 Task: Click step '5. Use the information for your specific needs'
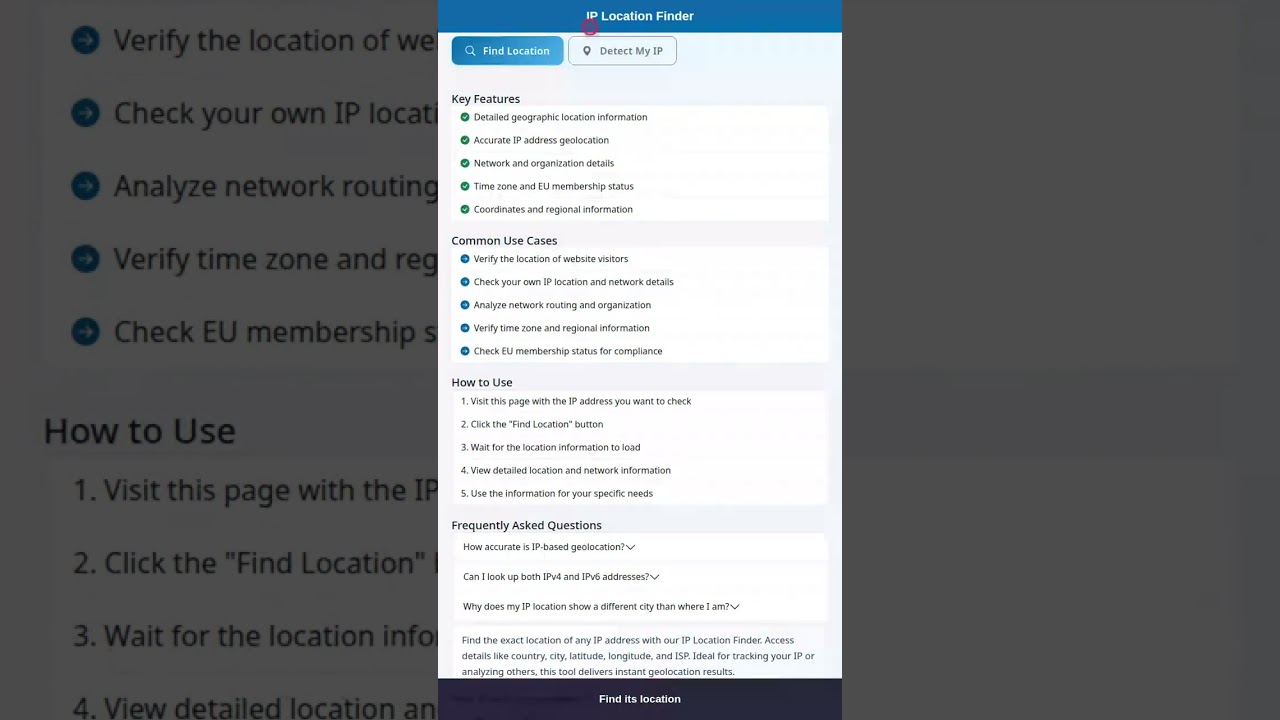(557, 493)
